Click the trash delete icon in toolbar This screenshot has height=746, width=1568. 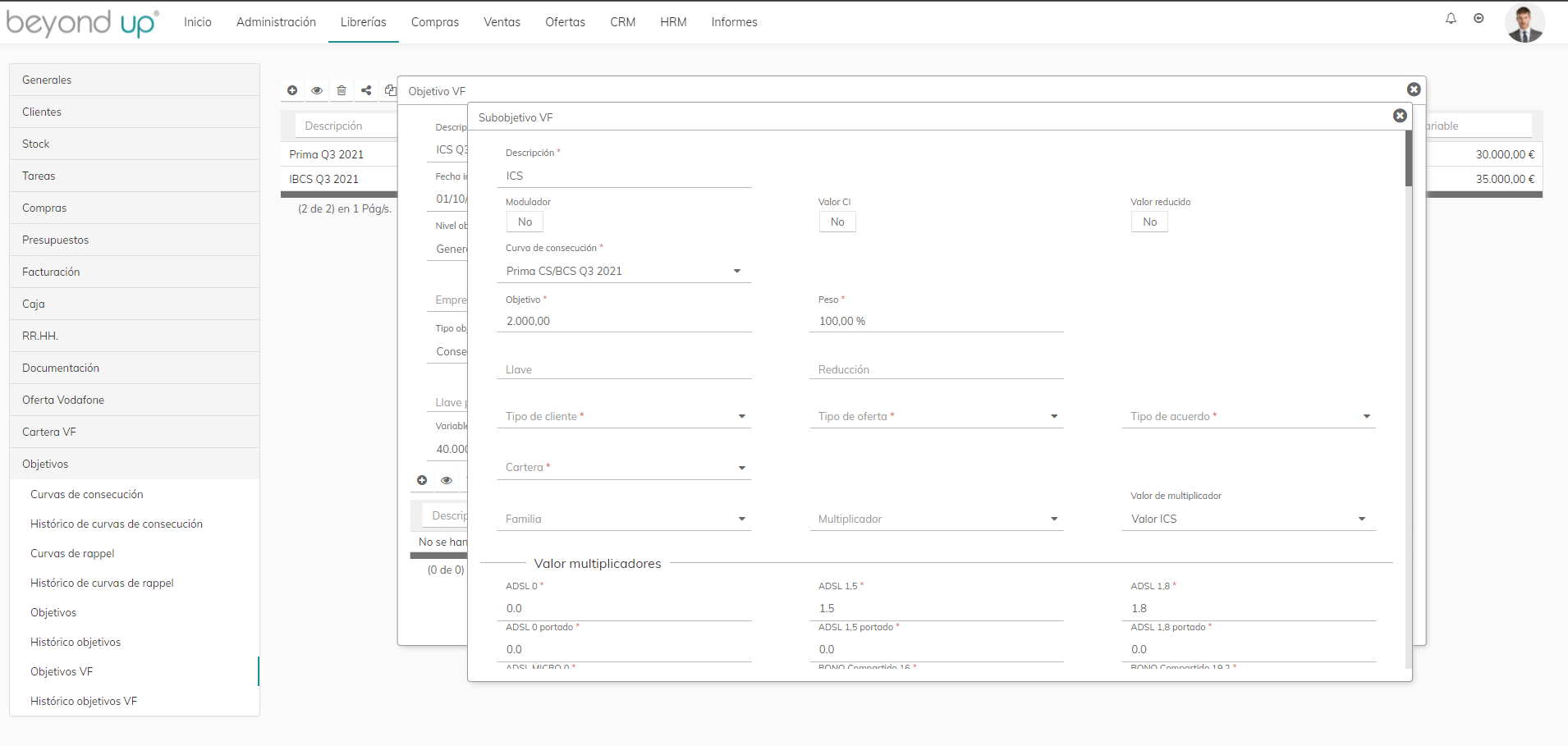(342, 90)
